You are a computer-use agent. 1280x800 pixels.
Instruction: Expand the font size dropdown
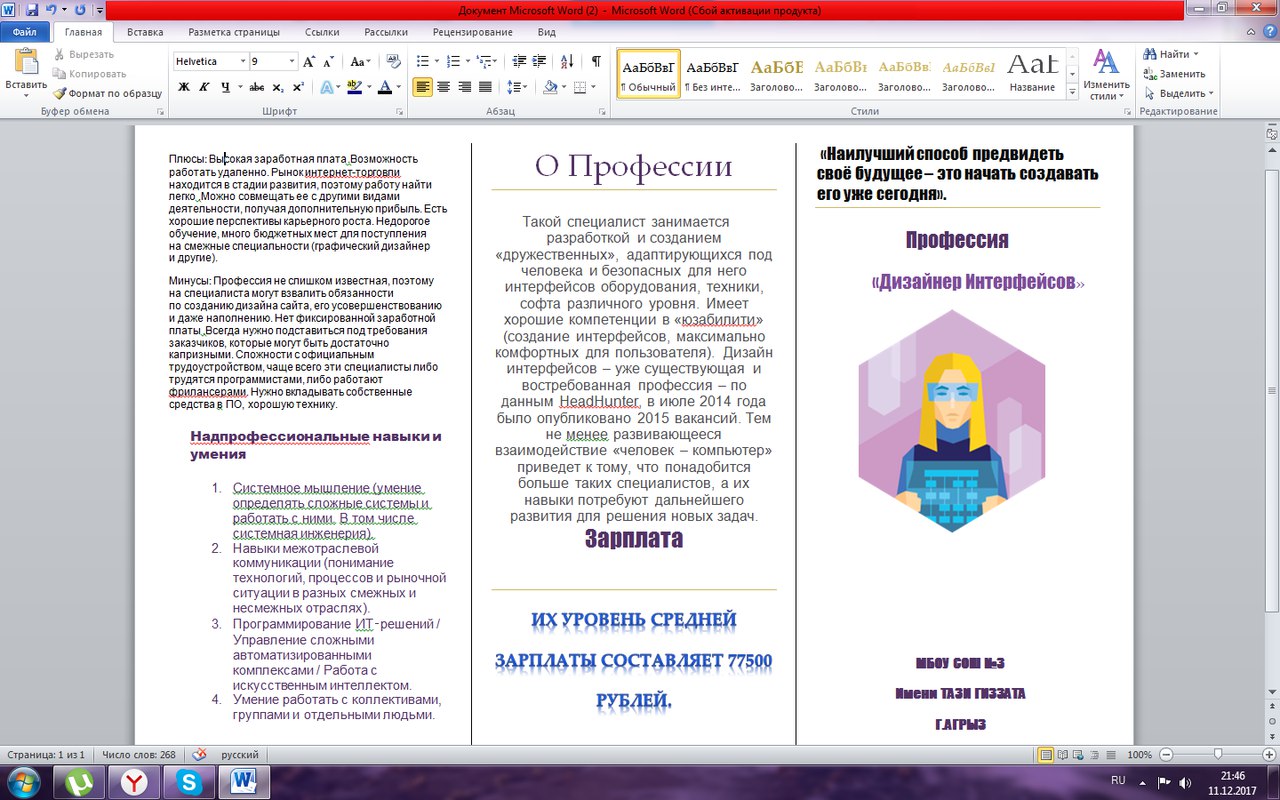coord(292,61)
